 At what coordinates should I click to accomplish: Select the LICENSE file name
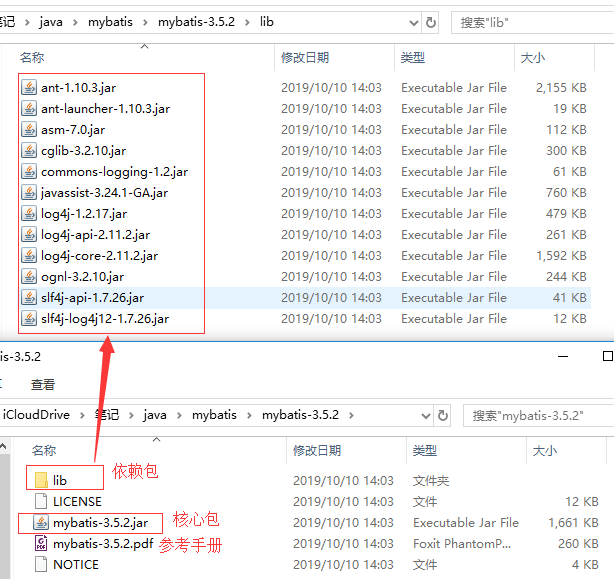78,501
